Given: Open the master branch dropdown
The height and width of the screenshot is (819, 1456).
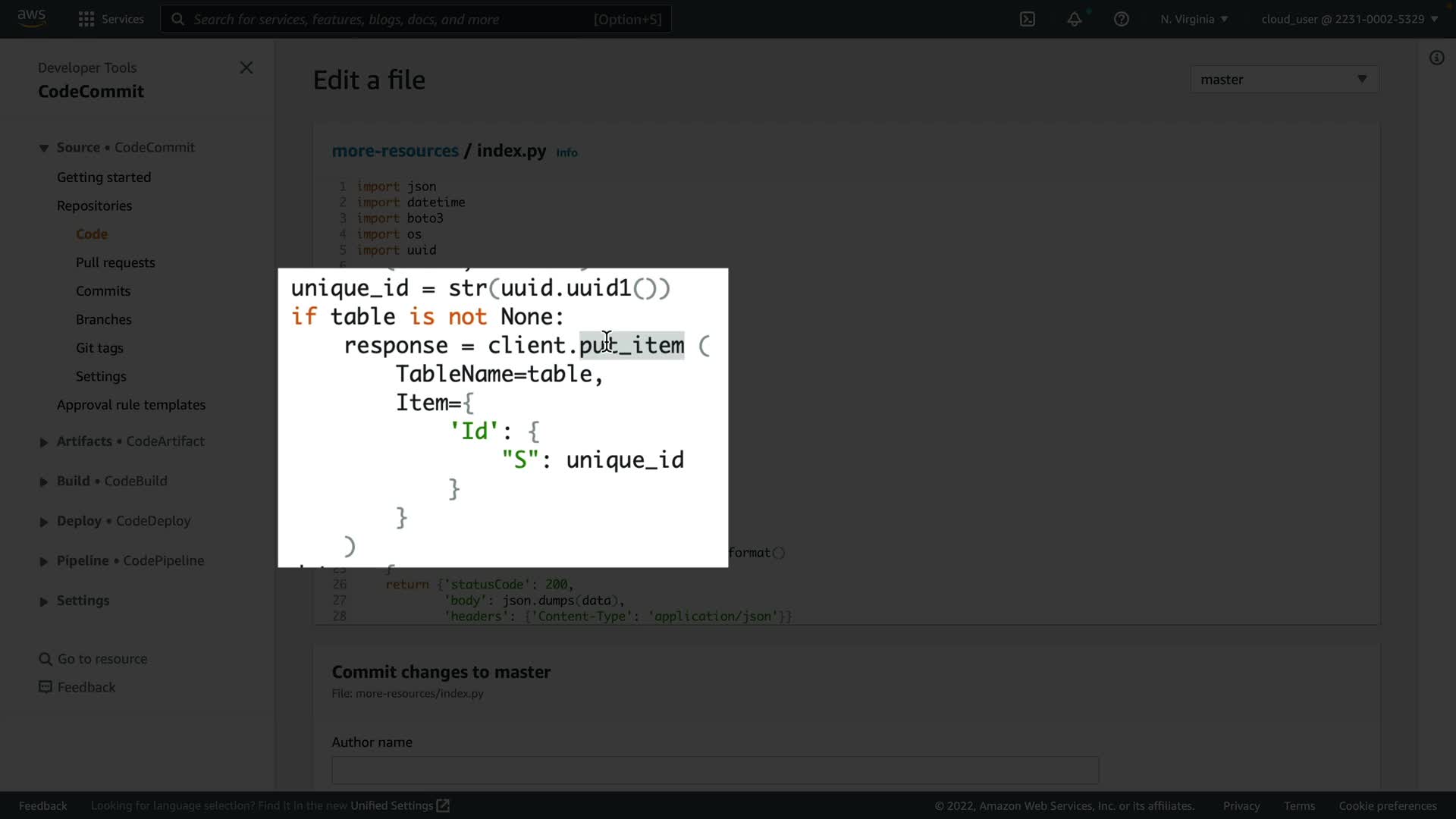Looking at the screenshot, I should 1284,80.
